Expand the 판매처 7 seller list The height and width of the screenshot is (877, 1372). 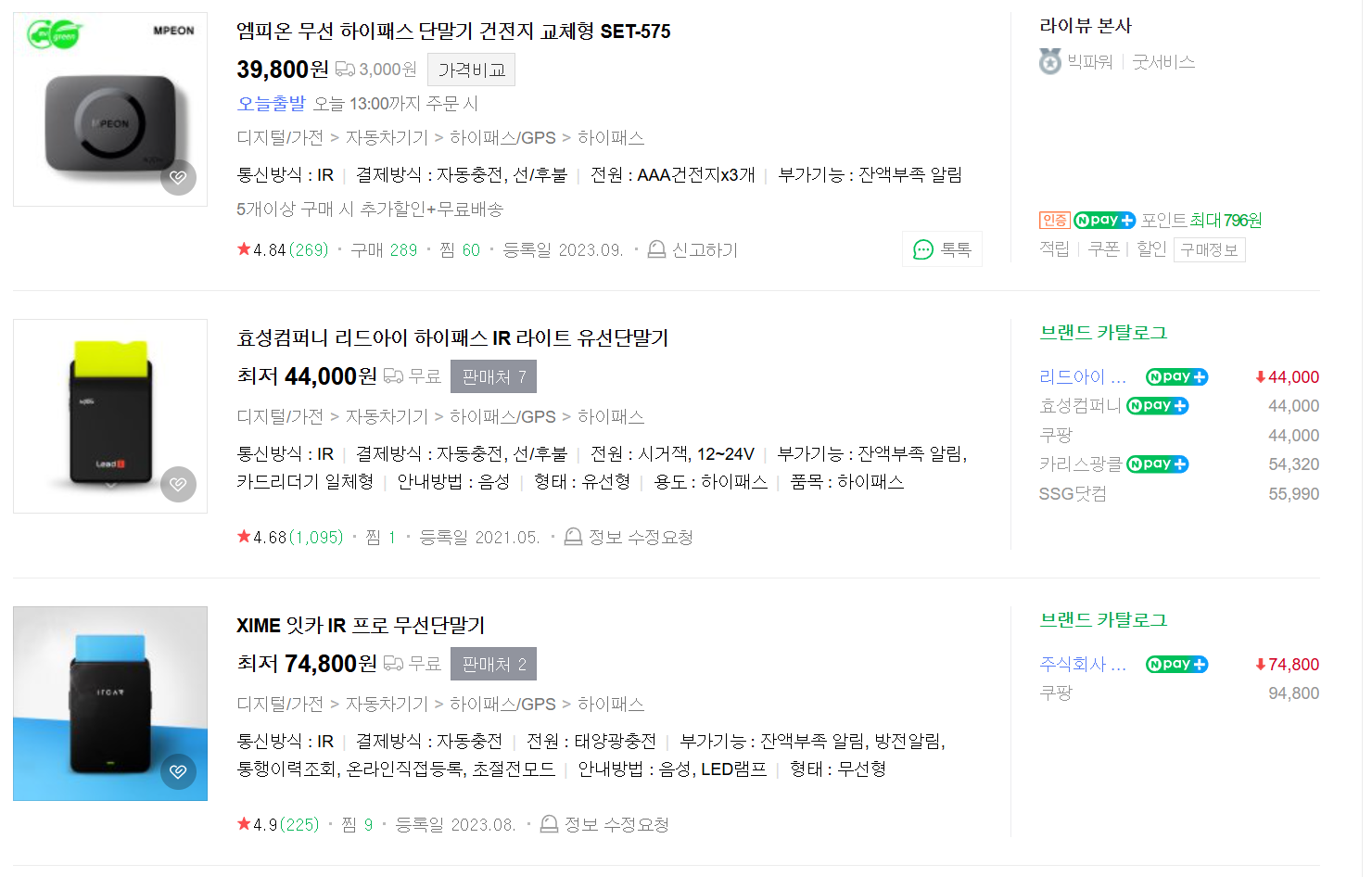click(x=493, y=375)
